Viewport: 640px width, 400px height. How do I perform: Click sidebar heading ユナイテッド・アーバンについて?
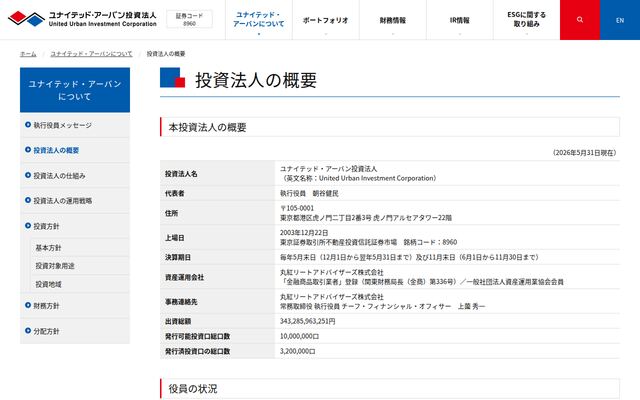(75, 90)
